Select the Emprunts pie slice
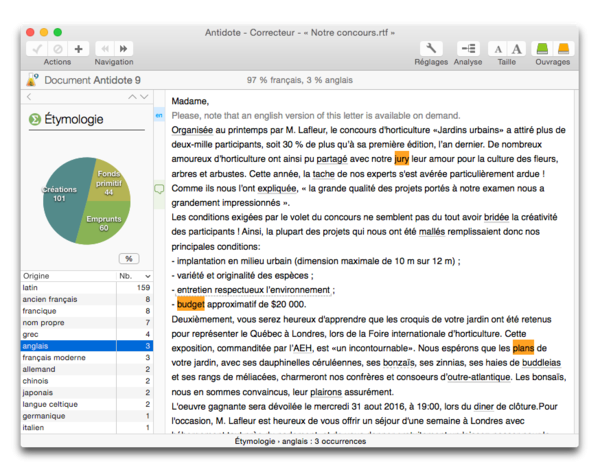600x472 pixels. point(103,222)
